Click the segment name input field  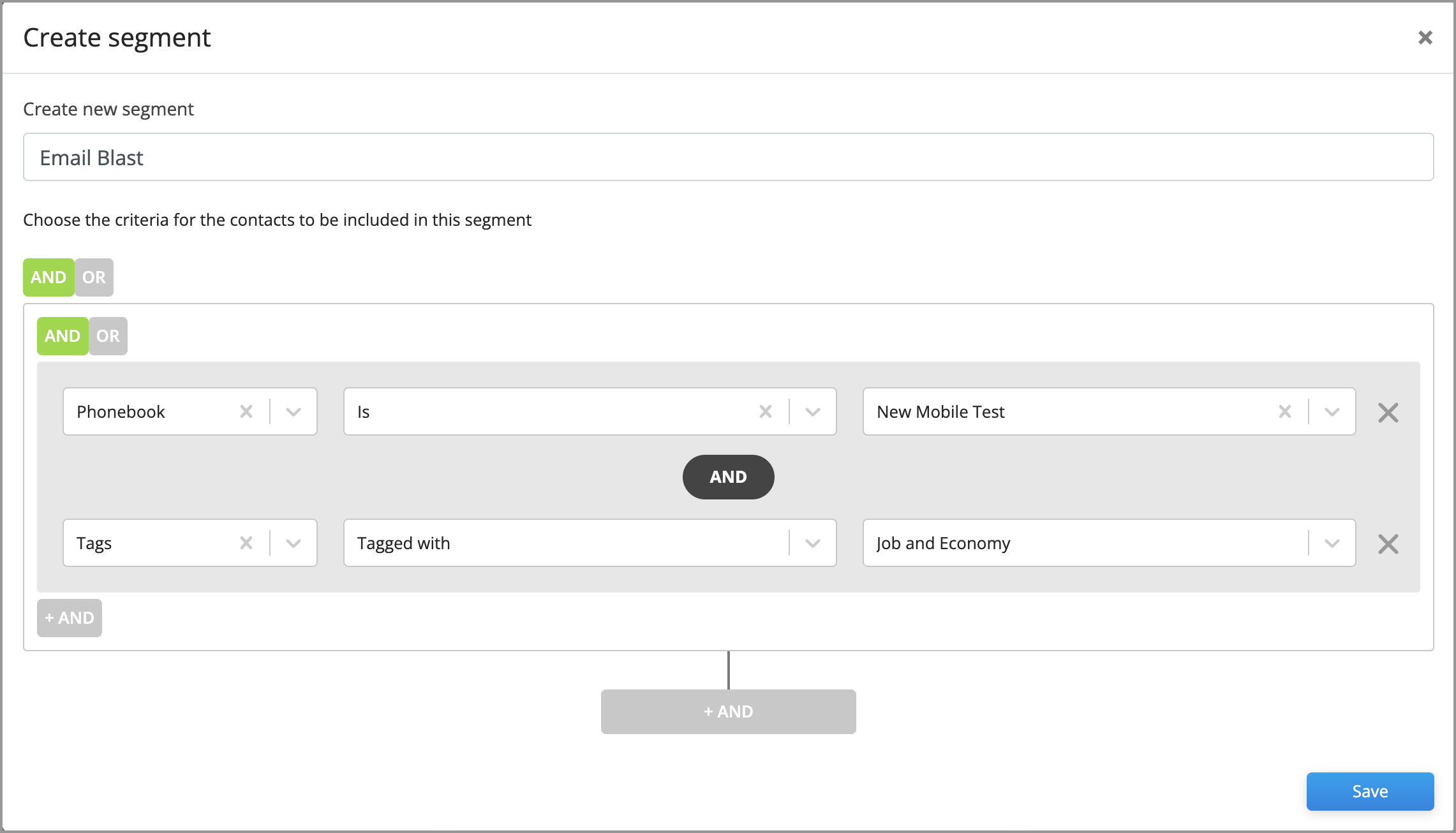(x=729, y=157)
